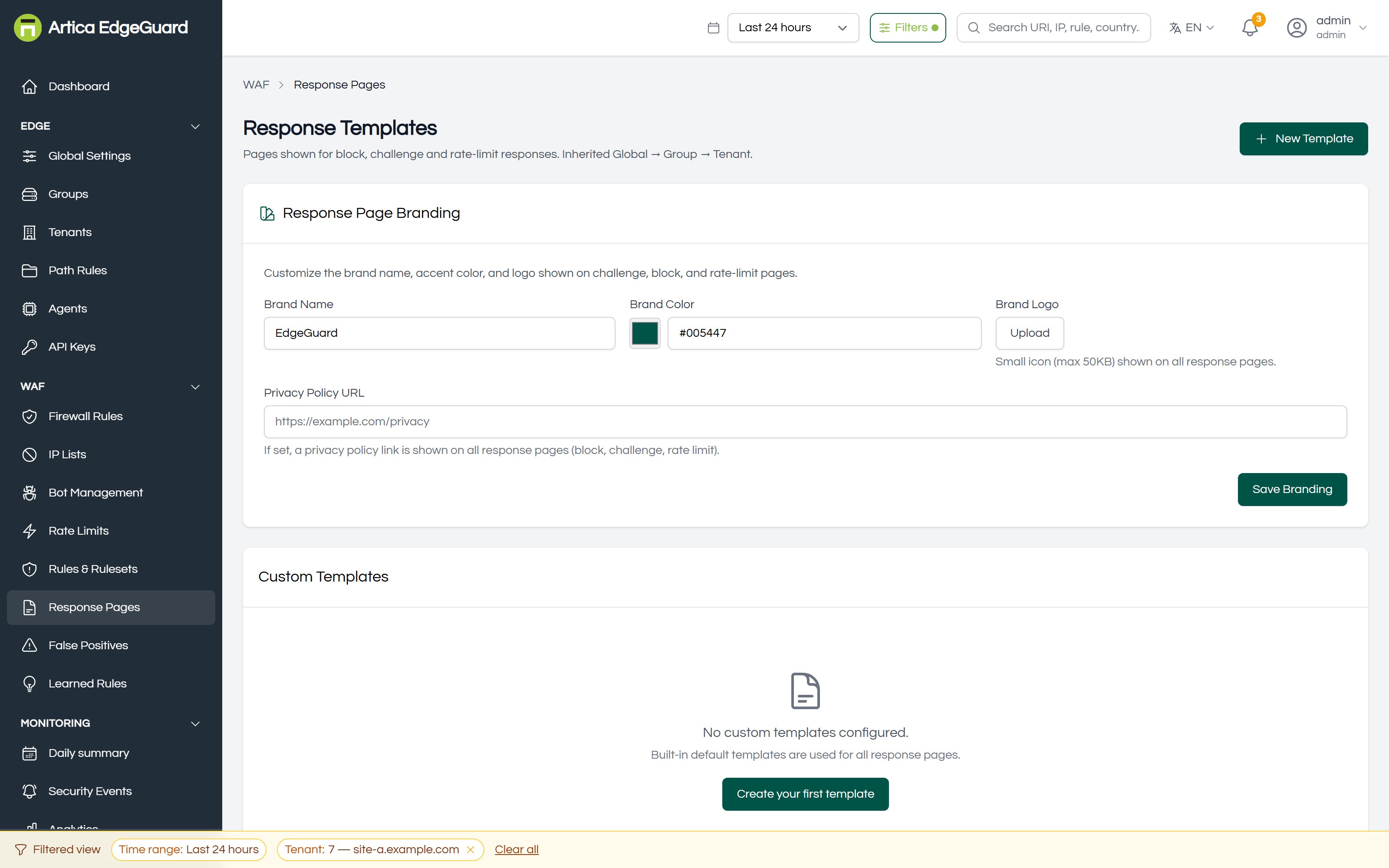
Task: Go to the Groups page
Action: tap(111, 194)
